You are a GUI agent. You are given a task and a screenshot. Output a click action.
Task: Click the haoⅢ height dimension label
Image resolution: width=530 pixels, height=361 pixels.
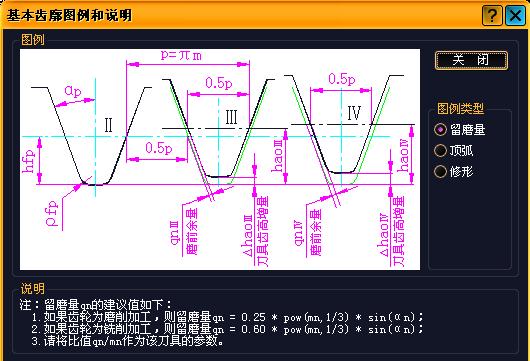tap(278, 156)
